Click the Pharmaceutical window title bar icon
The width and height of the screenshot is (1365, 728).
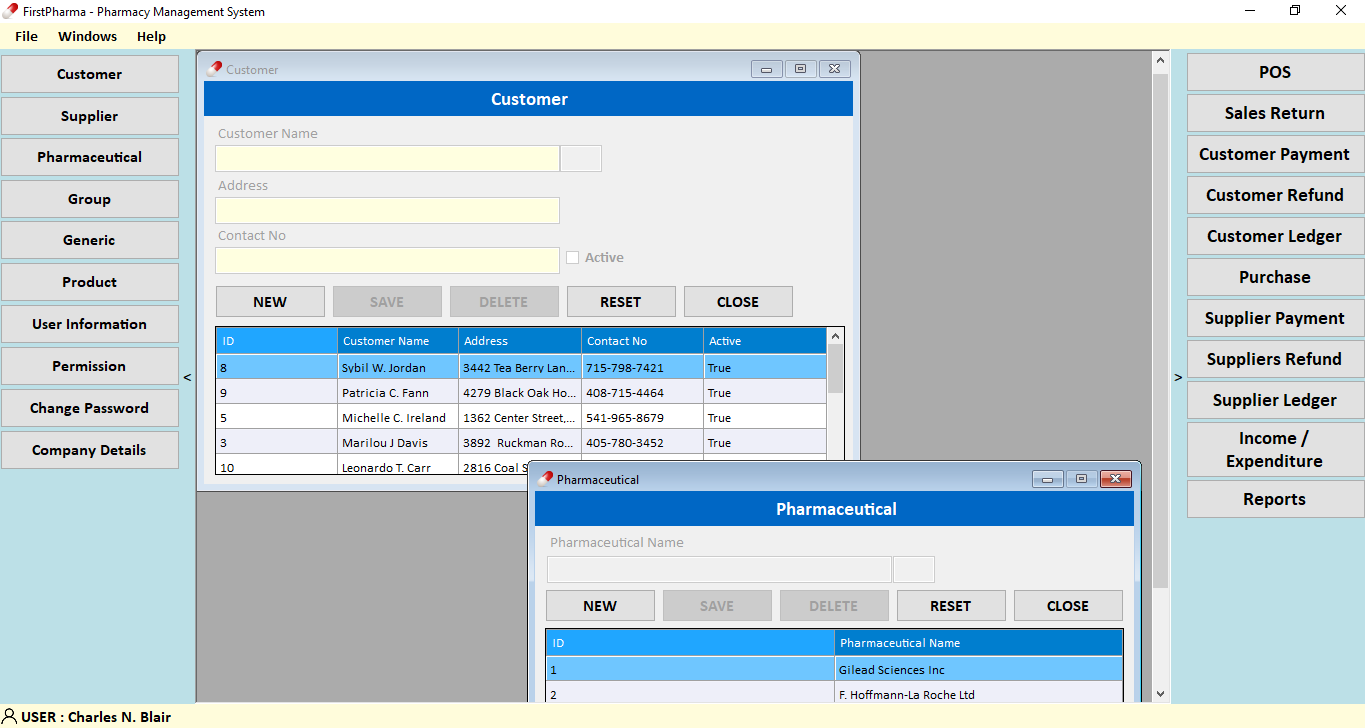543,479
